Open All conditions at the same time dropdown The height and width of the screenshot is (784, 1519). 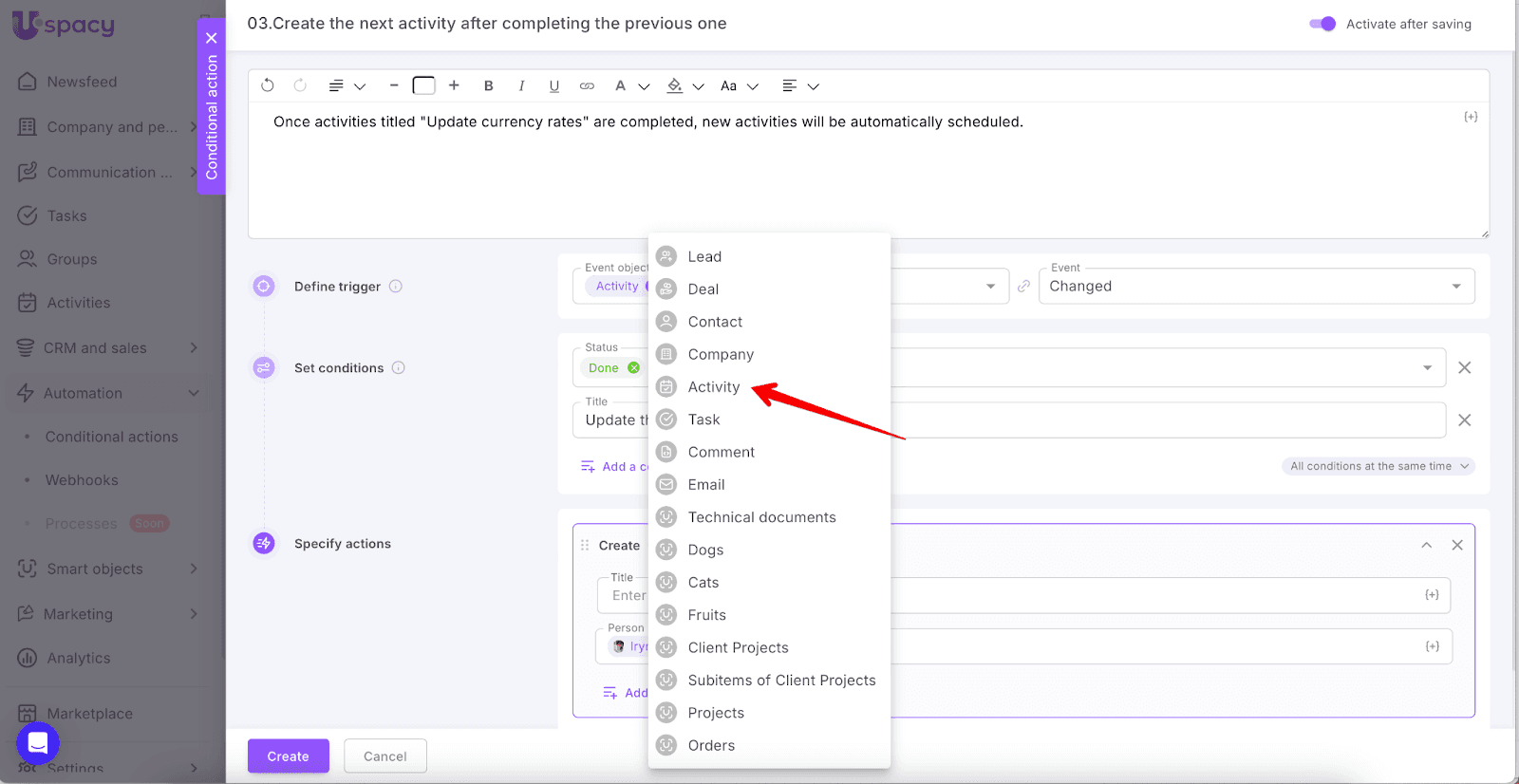(1378, 466)
